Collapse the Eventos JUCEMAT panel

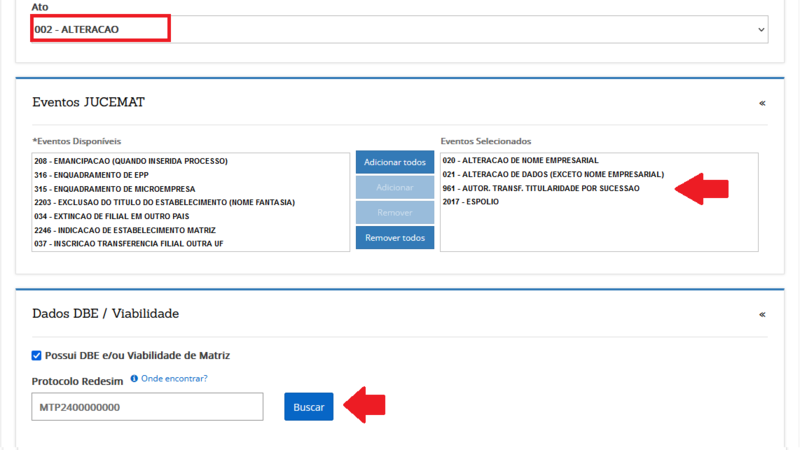pyautogui.click(x=762, y=103)
